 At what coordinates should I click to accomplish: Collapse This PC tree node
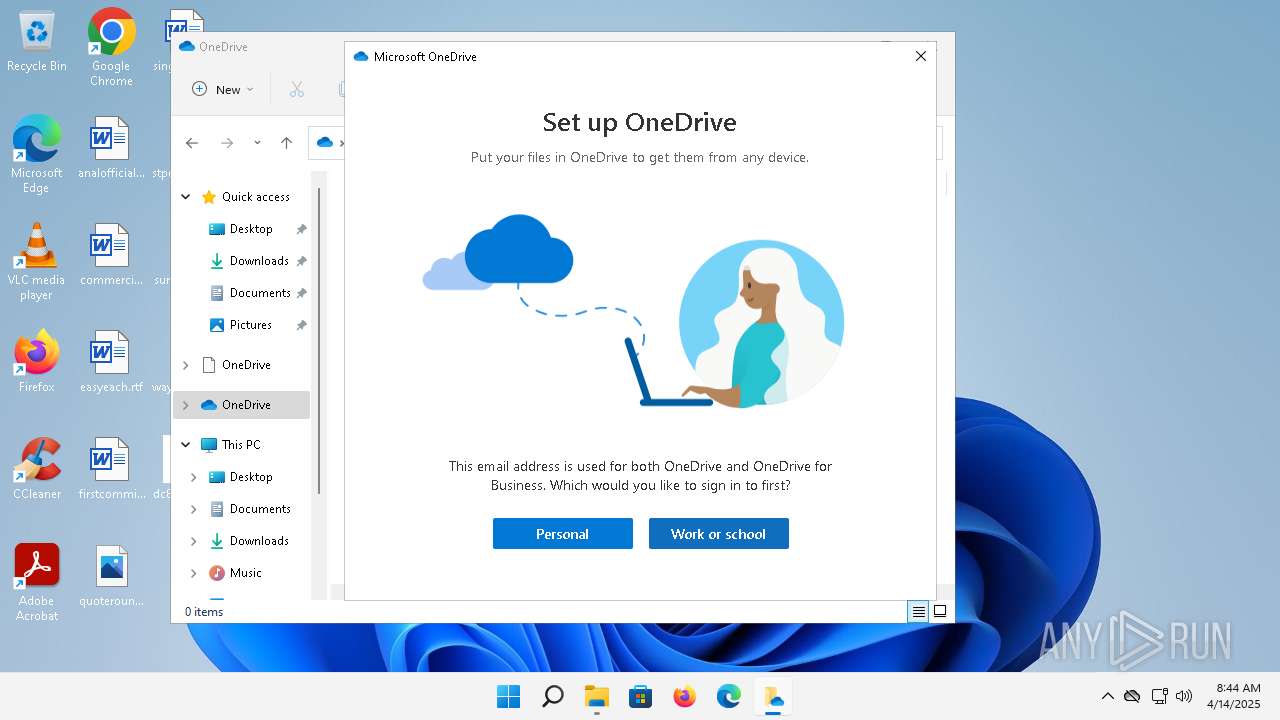(x=186, y=445)
